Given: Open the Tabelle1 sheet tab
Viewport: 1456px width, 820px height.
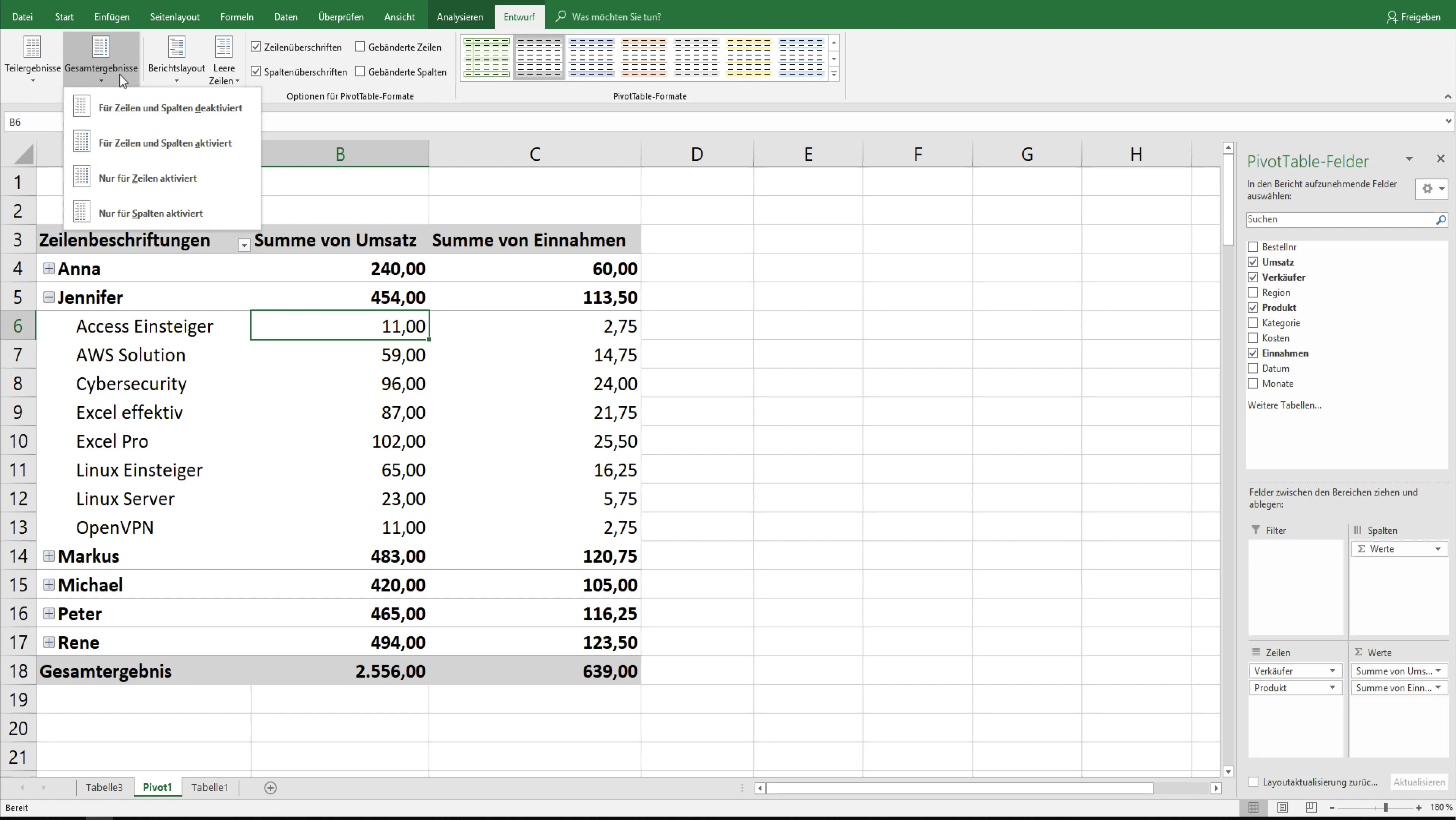Looking at the screenshot, I should tap(210, 787).
